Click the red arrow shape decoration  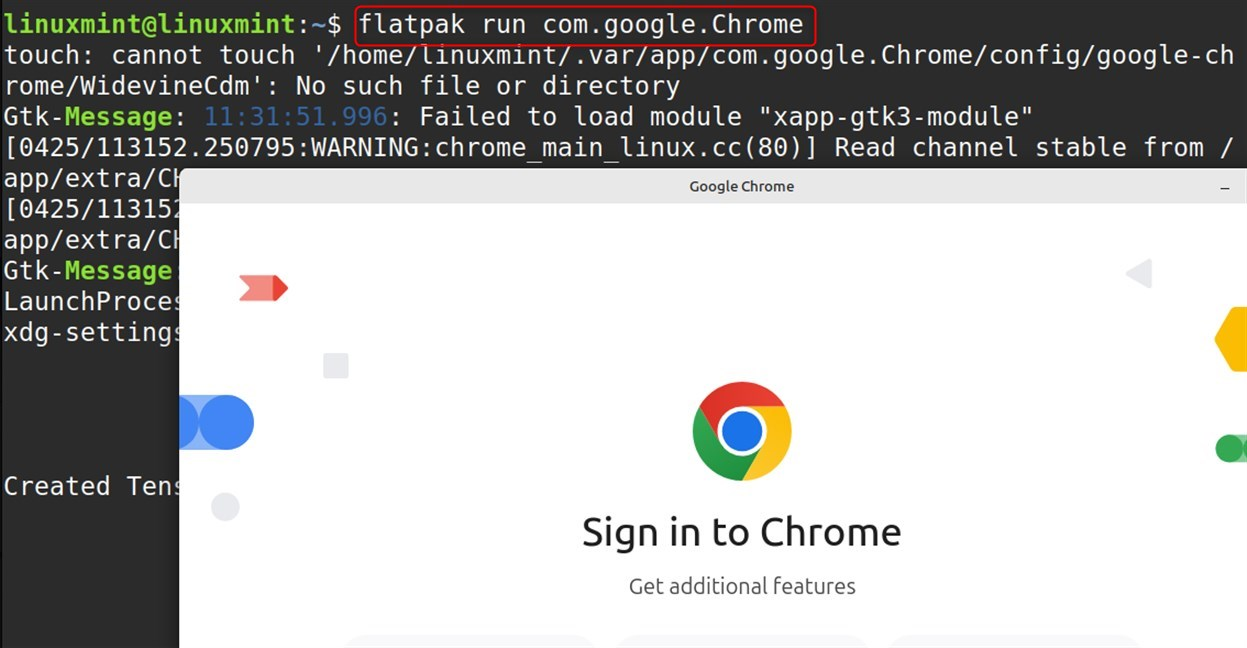[x=264, y=289]
